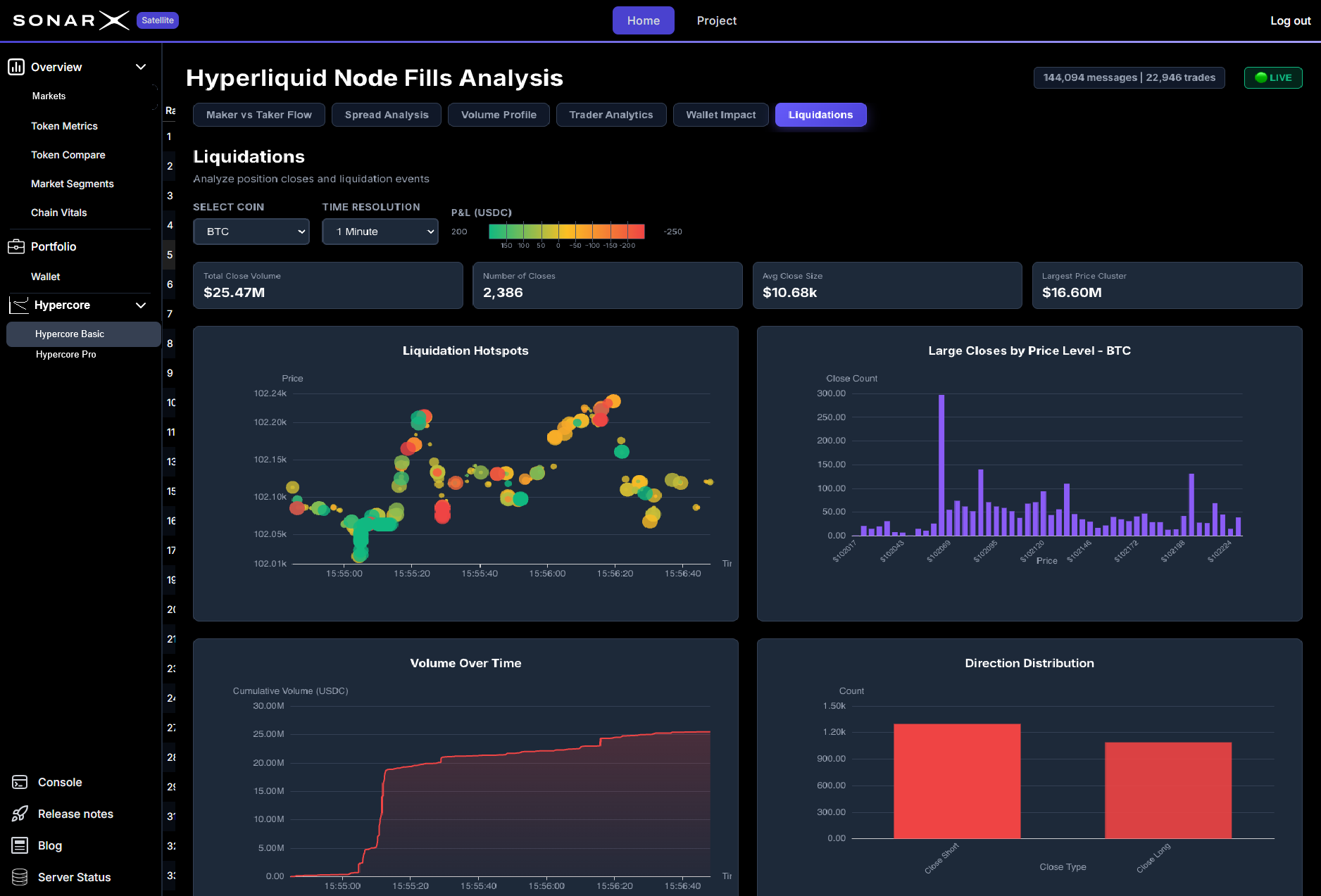Click the Portfolio briefcase icon
Image resolution: width=1321 pixels, height=896 pixels.
pos(16,246)
